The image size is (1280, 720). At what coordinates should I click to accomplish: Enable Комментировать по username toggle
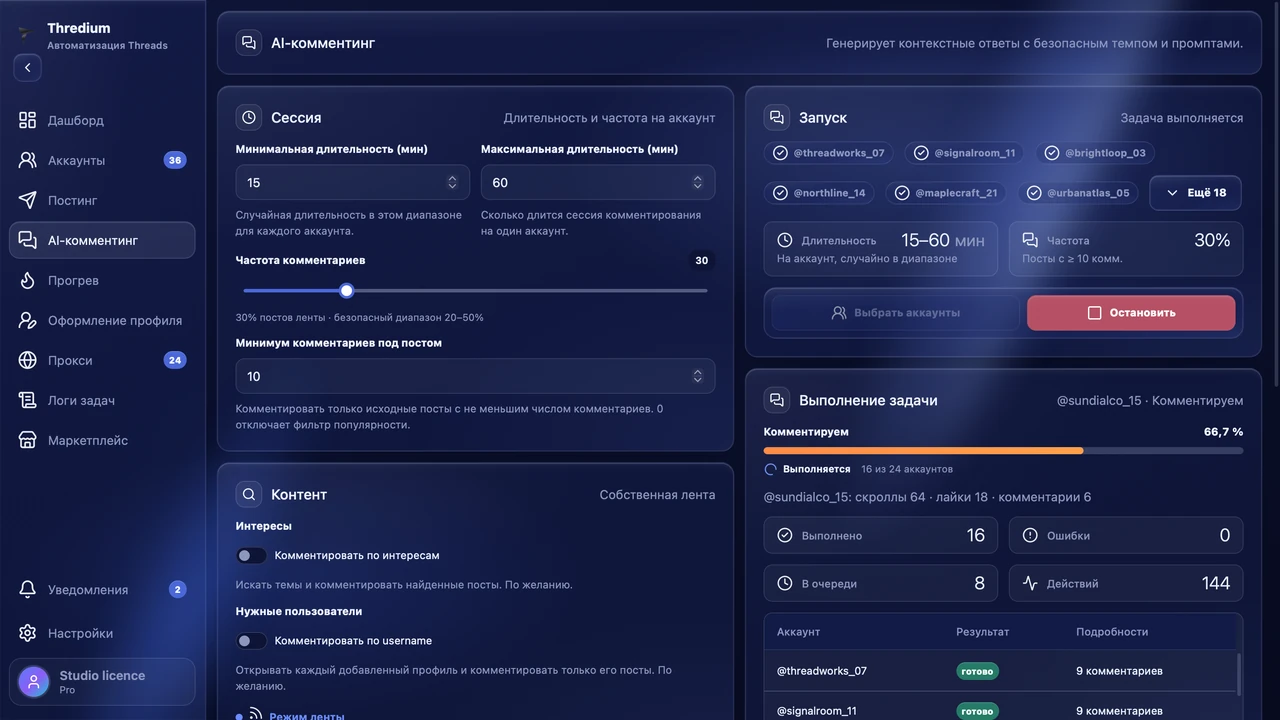point(251,640)
